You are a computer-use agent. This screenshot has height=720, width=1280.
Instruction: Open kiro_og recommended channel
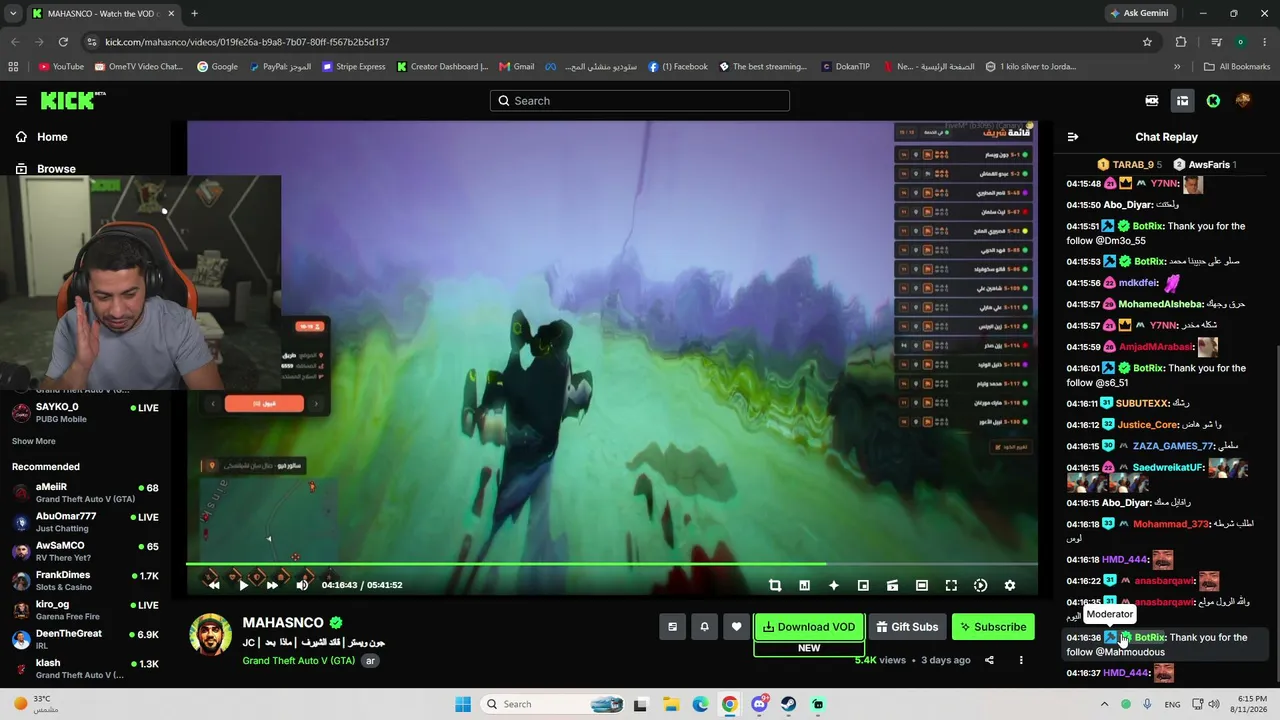point(85,610)
